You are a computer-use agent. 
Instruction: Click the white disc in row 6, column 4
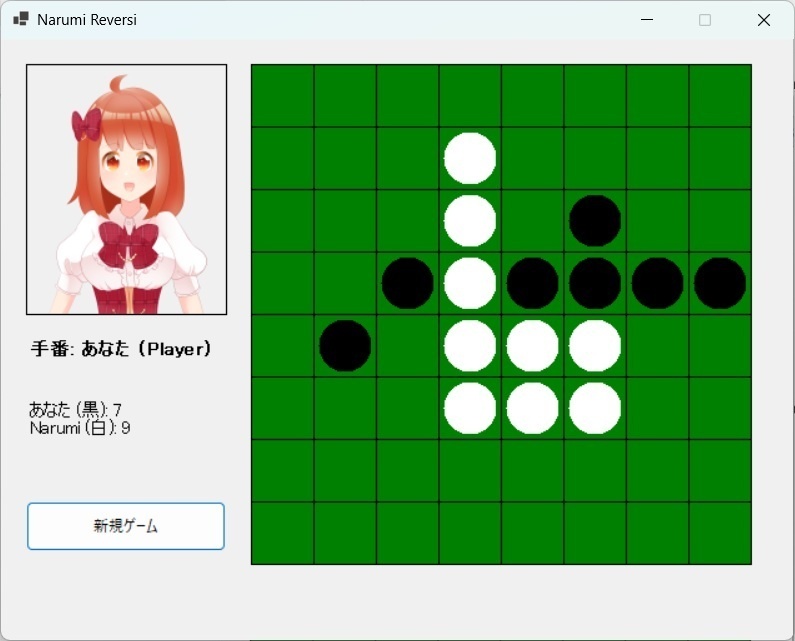point(470,408)
